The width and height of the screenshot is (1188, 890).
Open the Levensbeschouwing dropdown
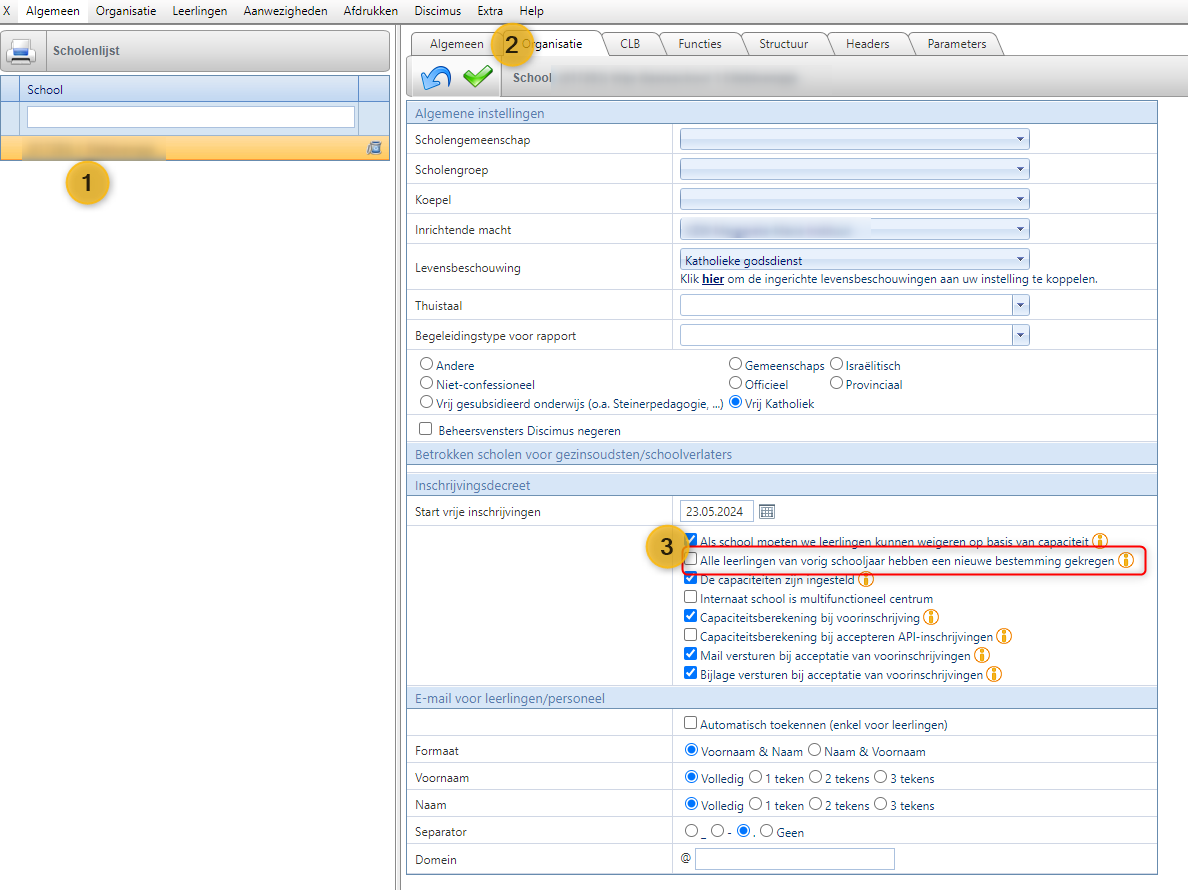click(x=1019, y=260)
